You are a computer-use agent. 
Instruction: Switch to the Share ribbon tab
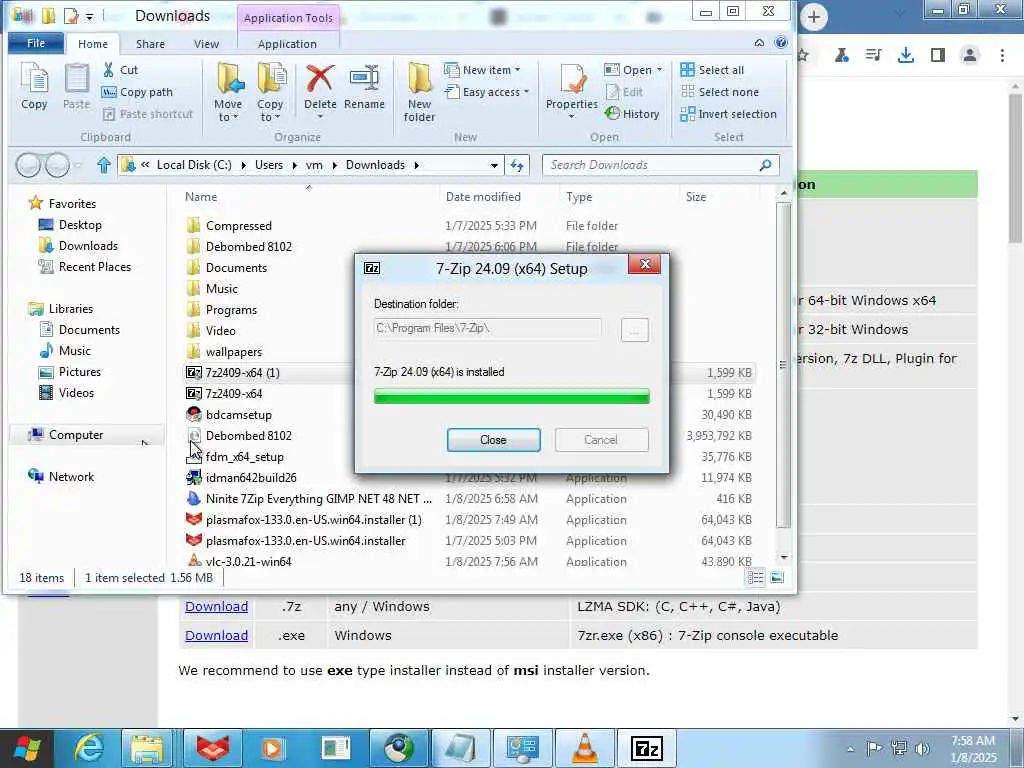150,44
